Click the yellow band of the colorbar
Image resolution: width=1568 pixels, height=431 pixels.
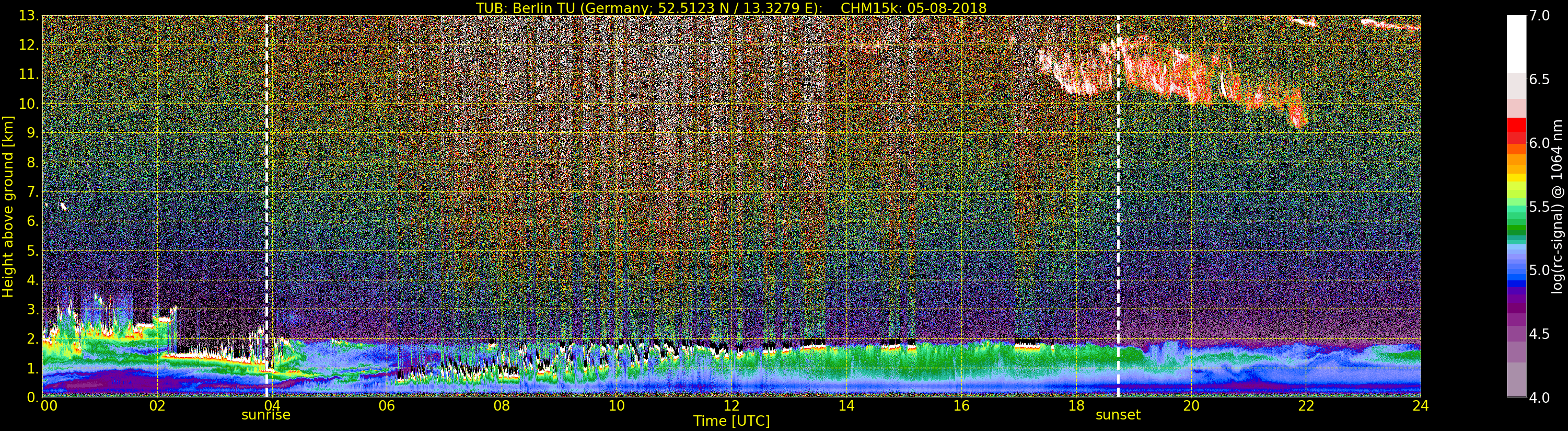click(1516, 178)
